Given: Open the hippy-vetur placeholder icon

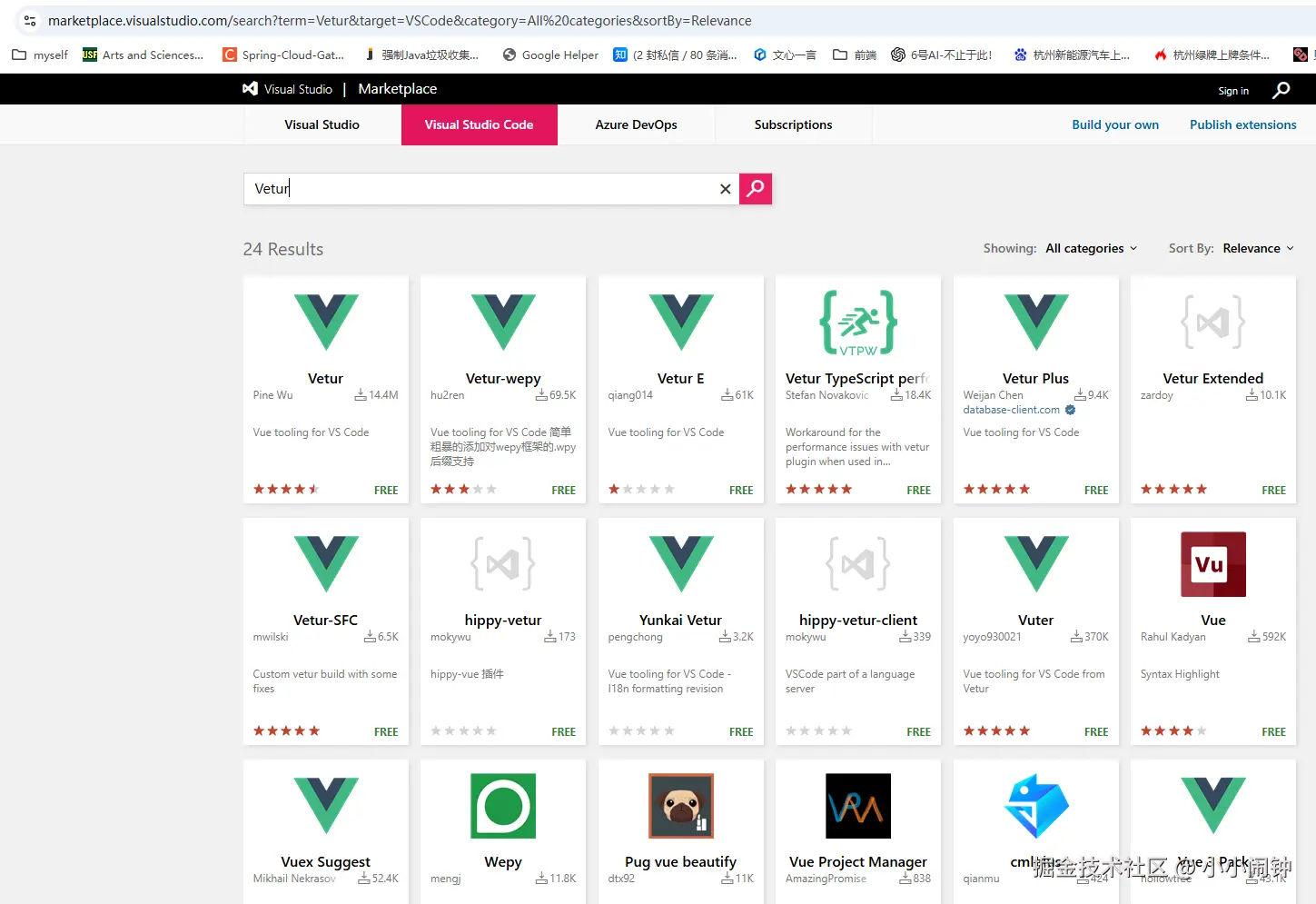Looking at the screenshot, I should click(x=503, y=563).
